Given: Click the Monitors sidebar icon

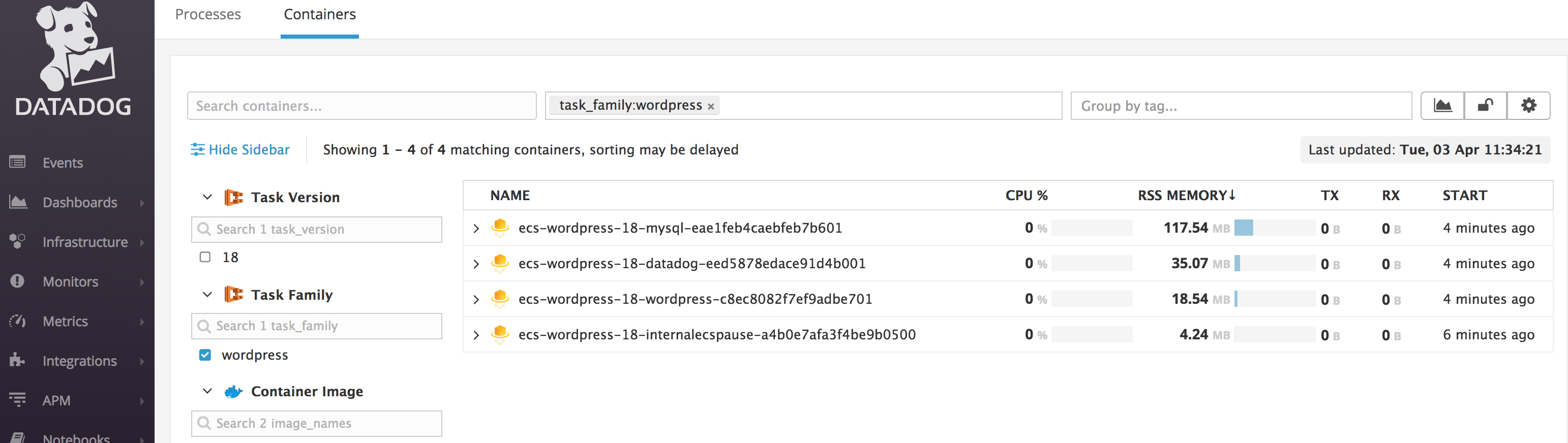Looking at the screenshot, I should (x=17, y=281).
